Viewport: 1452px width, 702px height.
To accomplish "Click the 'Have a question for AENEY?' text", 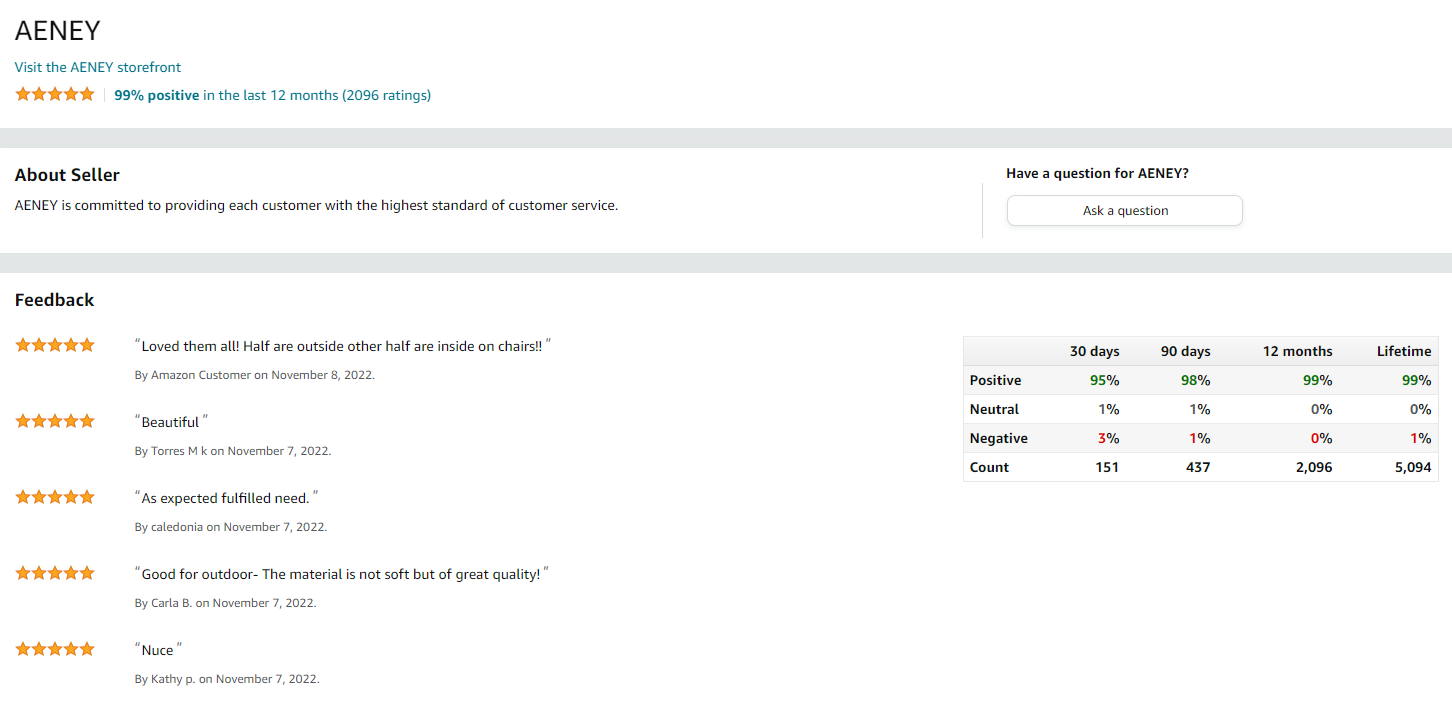I will 1097,173.
